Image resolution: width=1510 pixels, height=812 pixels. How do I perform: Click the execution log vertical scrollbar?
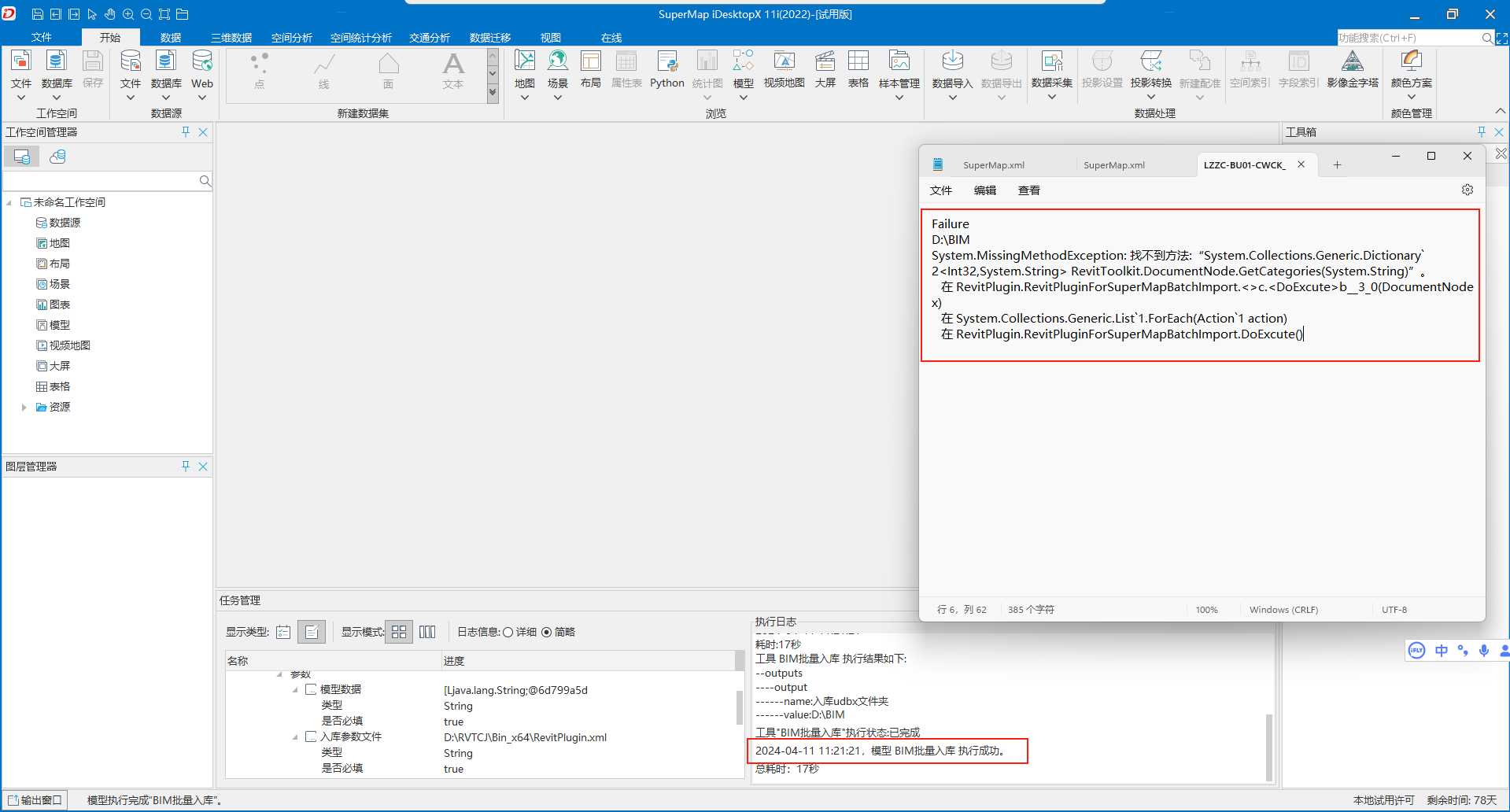click(x=1268, y=746)
